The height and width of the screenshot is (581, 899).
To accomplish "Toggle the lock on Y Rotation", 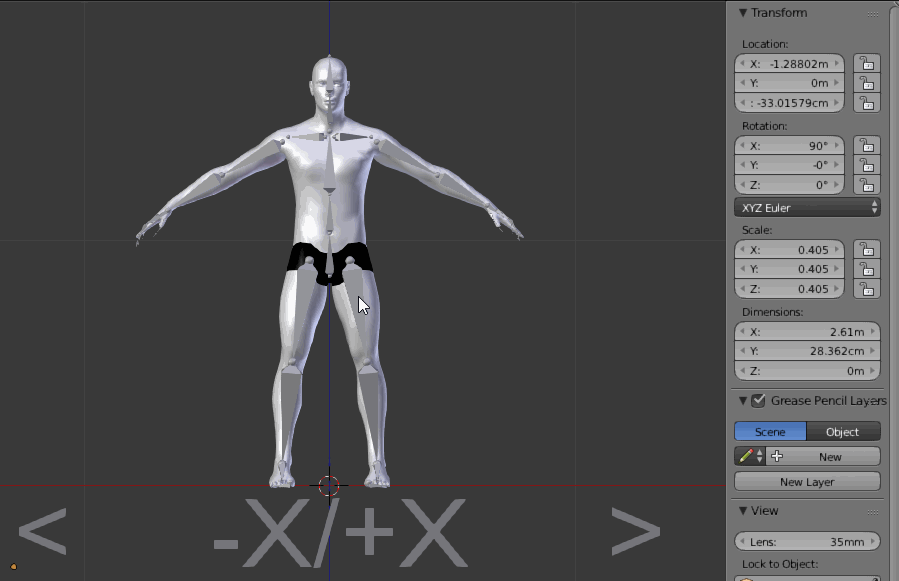I will click(866, 165).
